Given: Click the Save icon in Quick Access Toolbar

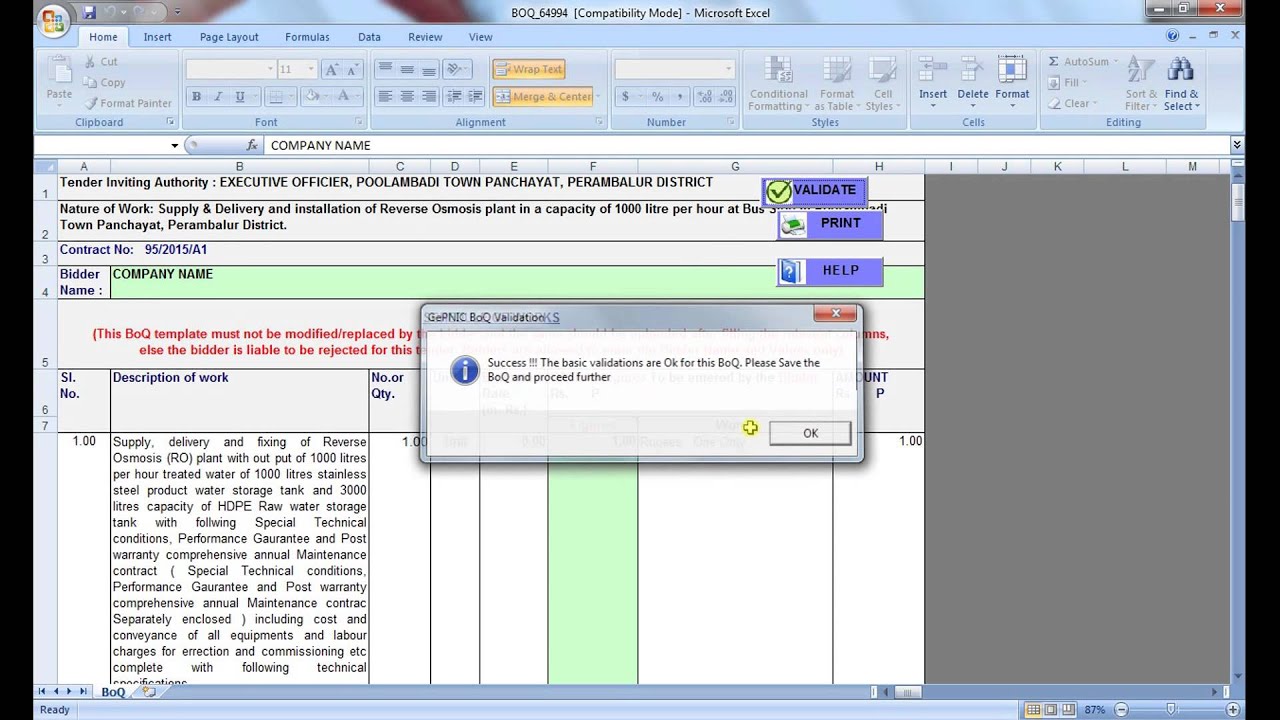Looking at the screenshot, I should pos(89,12).
